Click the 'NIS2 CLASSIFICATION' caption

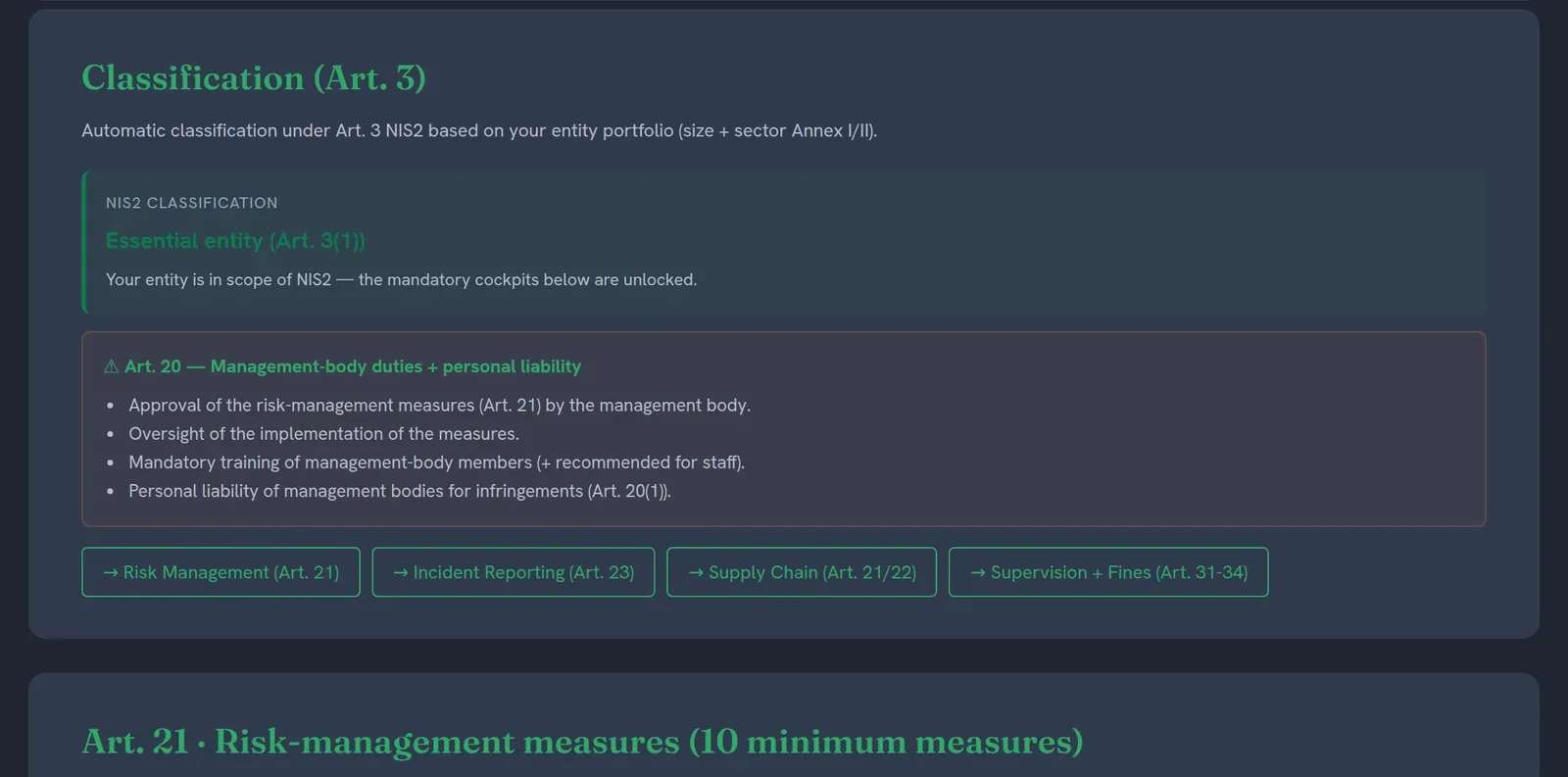(x=192, y=203)
